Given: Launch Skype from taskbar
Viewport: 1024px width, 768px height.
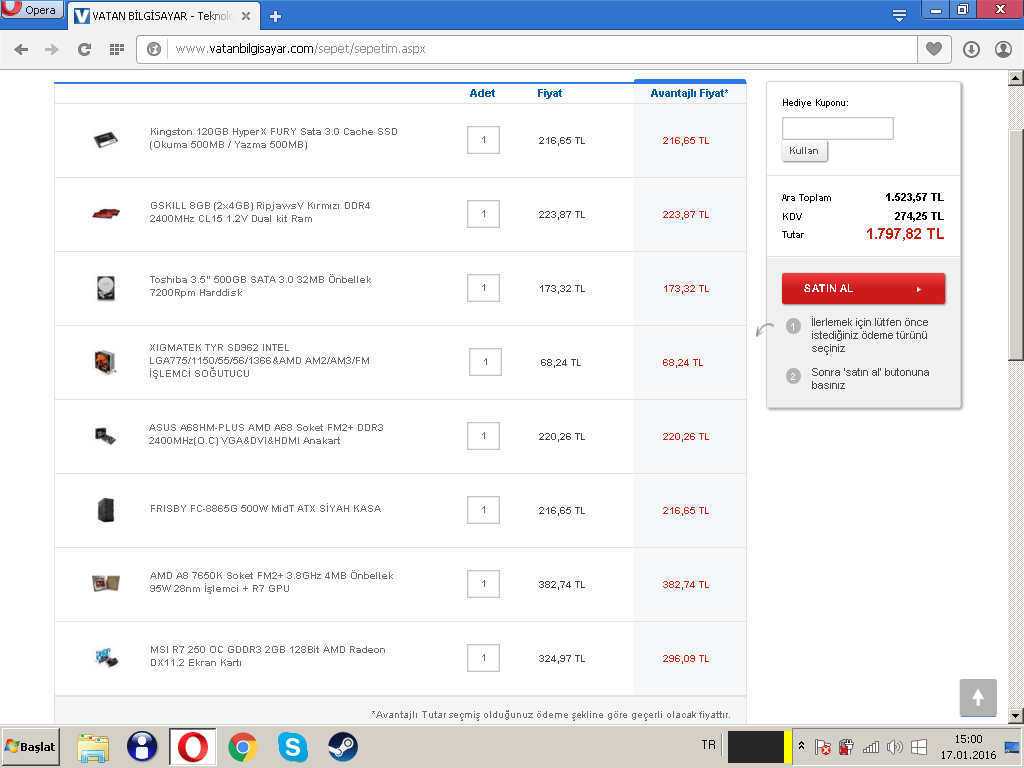Looking at the screenshot, I should [293, 747].
